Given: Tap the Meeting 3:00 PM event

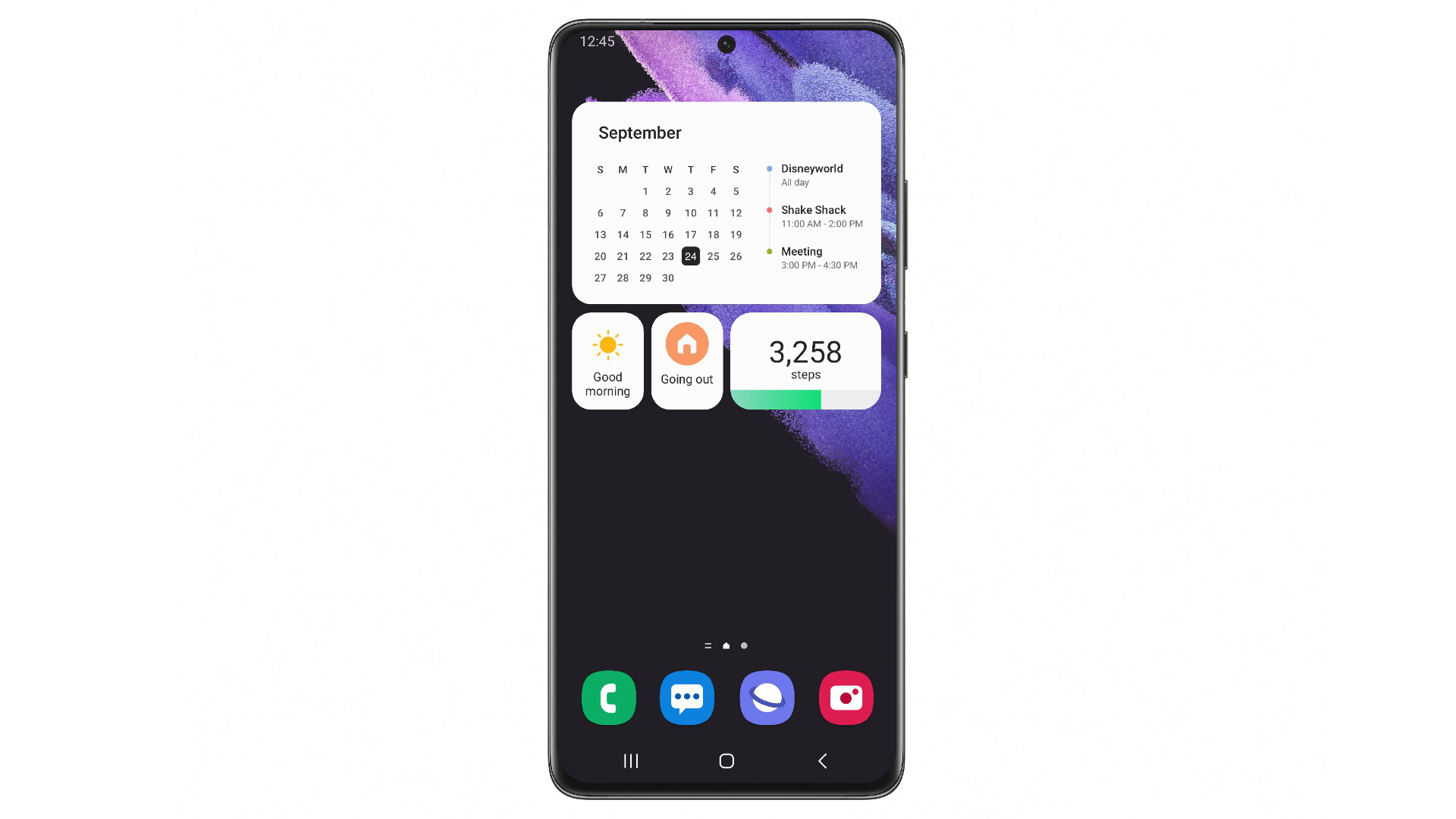Looking at the screenshot, I should point(820,258).
